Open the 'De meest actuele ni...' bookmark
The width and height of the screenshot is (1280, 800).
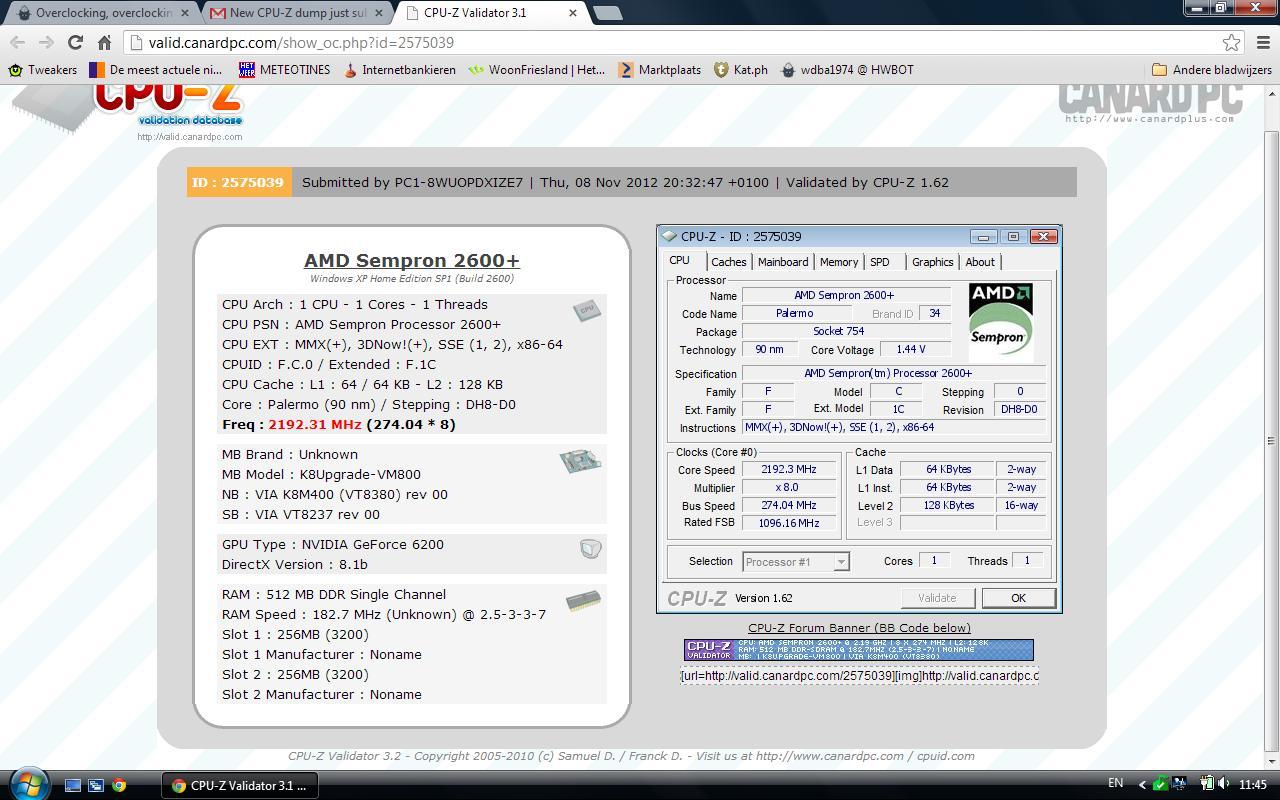(156, 70)
